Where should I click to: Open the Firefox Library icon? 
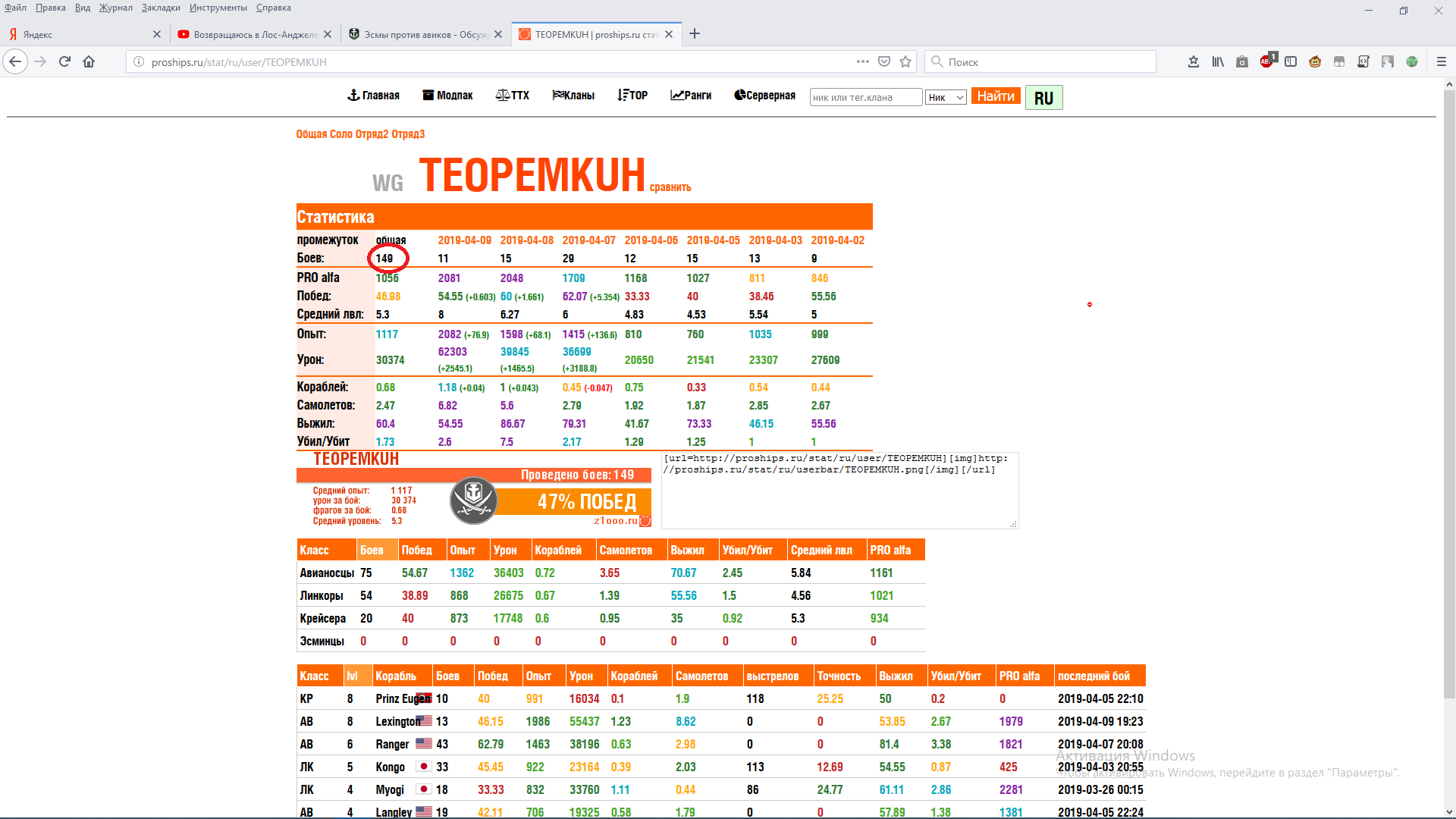[1218, 61]
